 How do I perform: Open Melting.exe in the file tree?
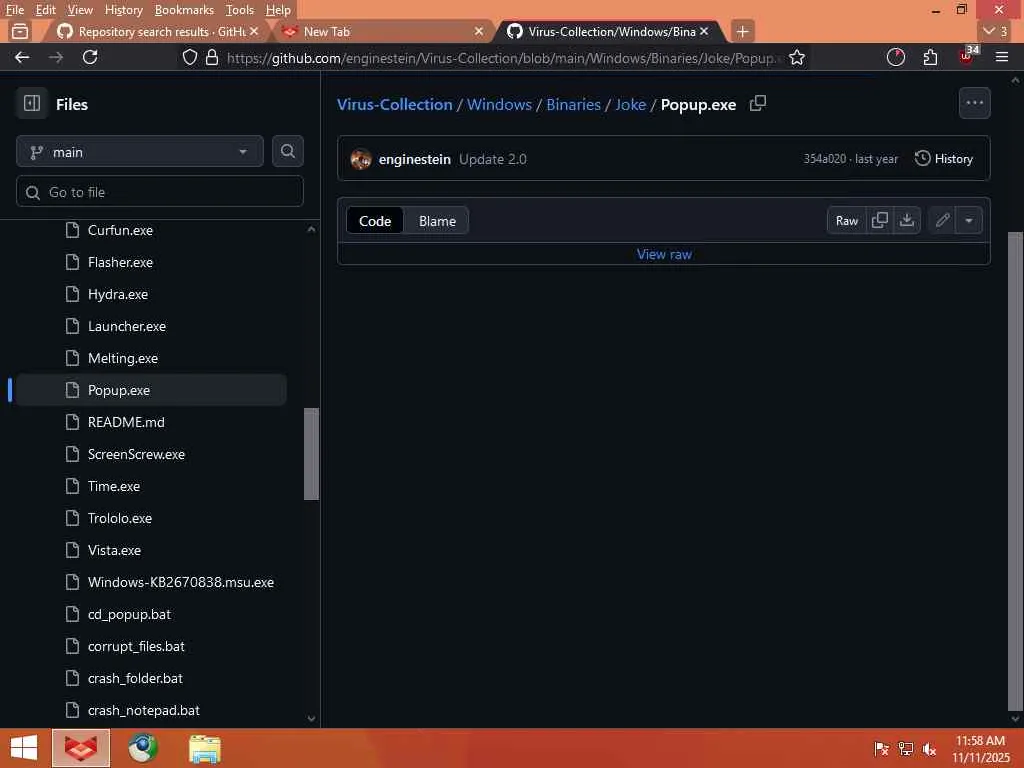click(123, 358)
